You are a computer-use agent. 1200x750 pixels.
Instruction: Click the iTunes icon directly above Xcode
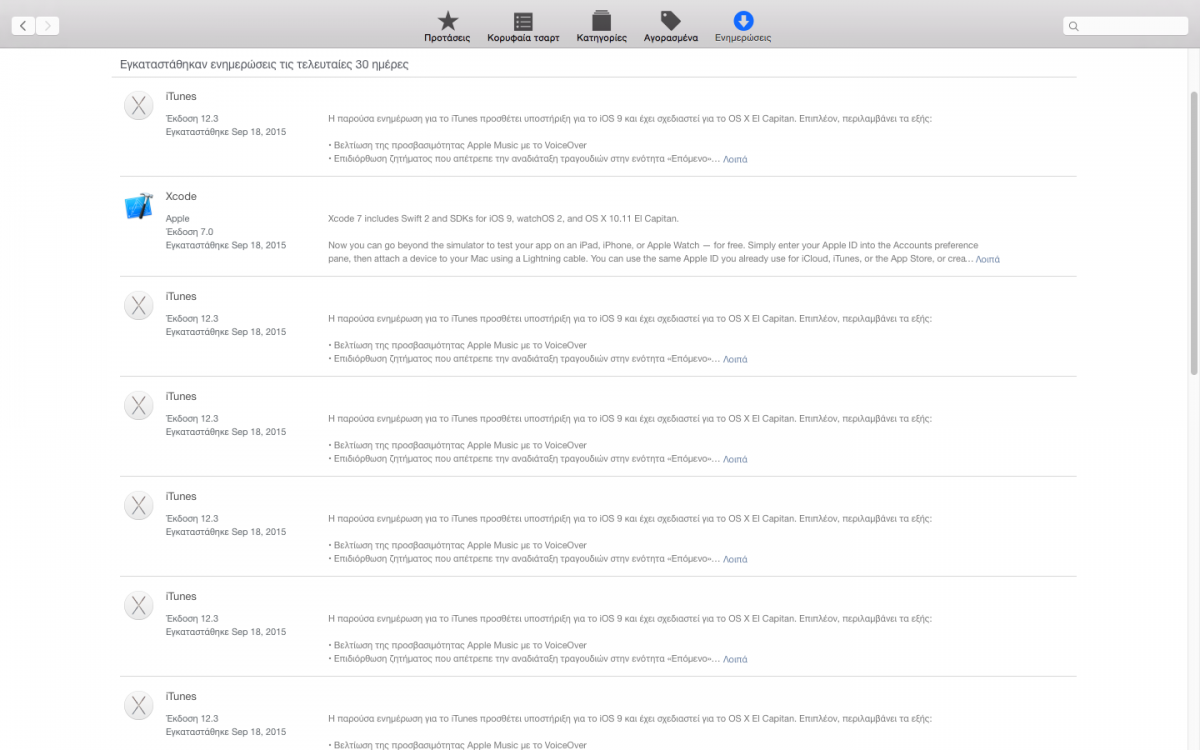click(x=138, y=106)
